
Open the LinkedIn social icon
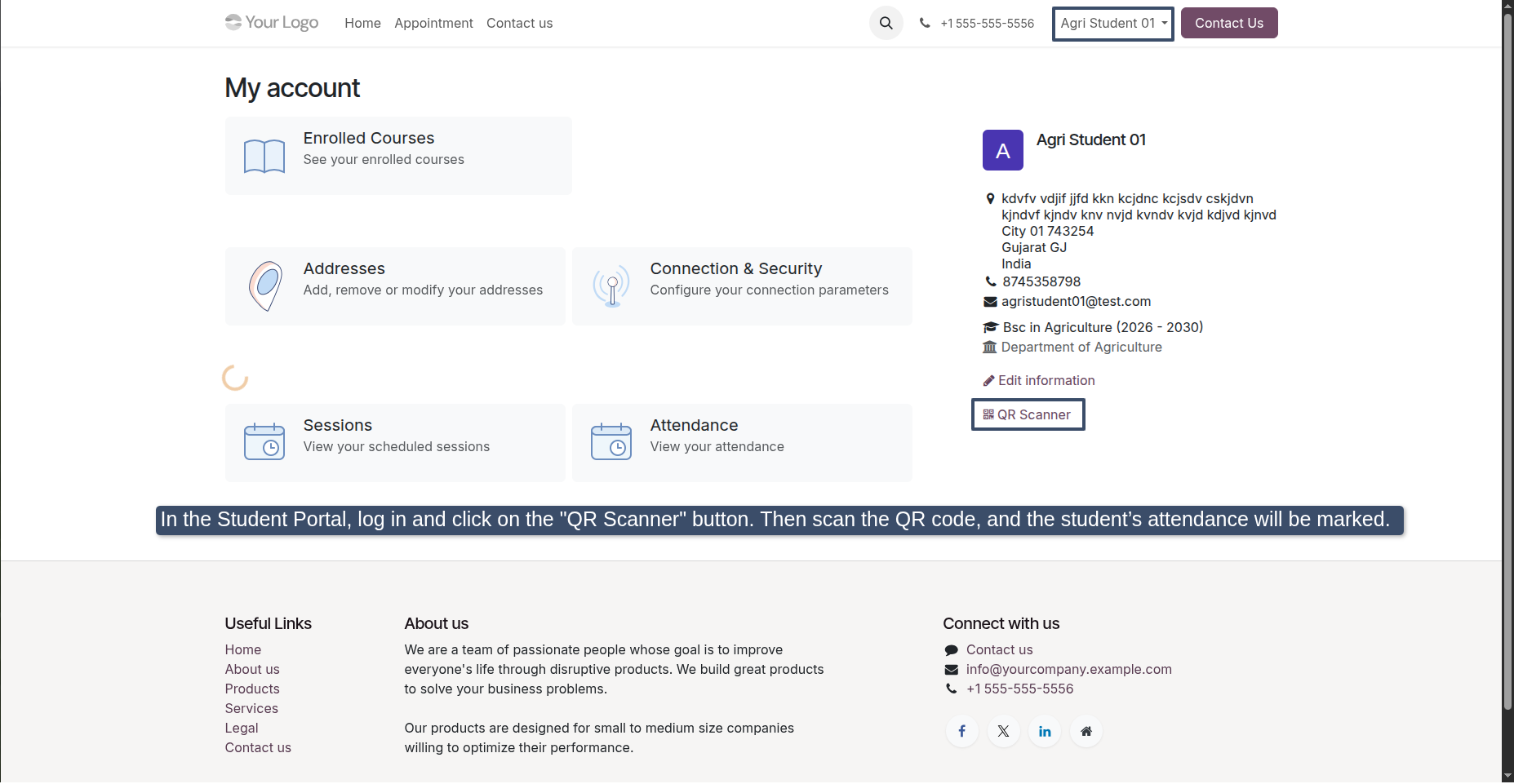pos(1045,731)
